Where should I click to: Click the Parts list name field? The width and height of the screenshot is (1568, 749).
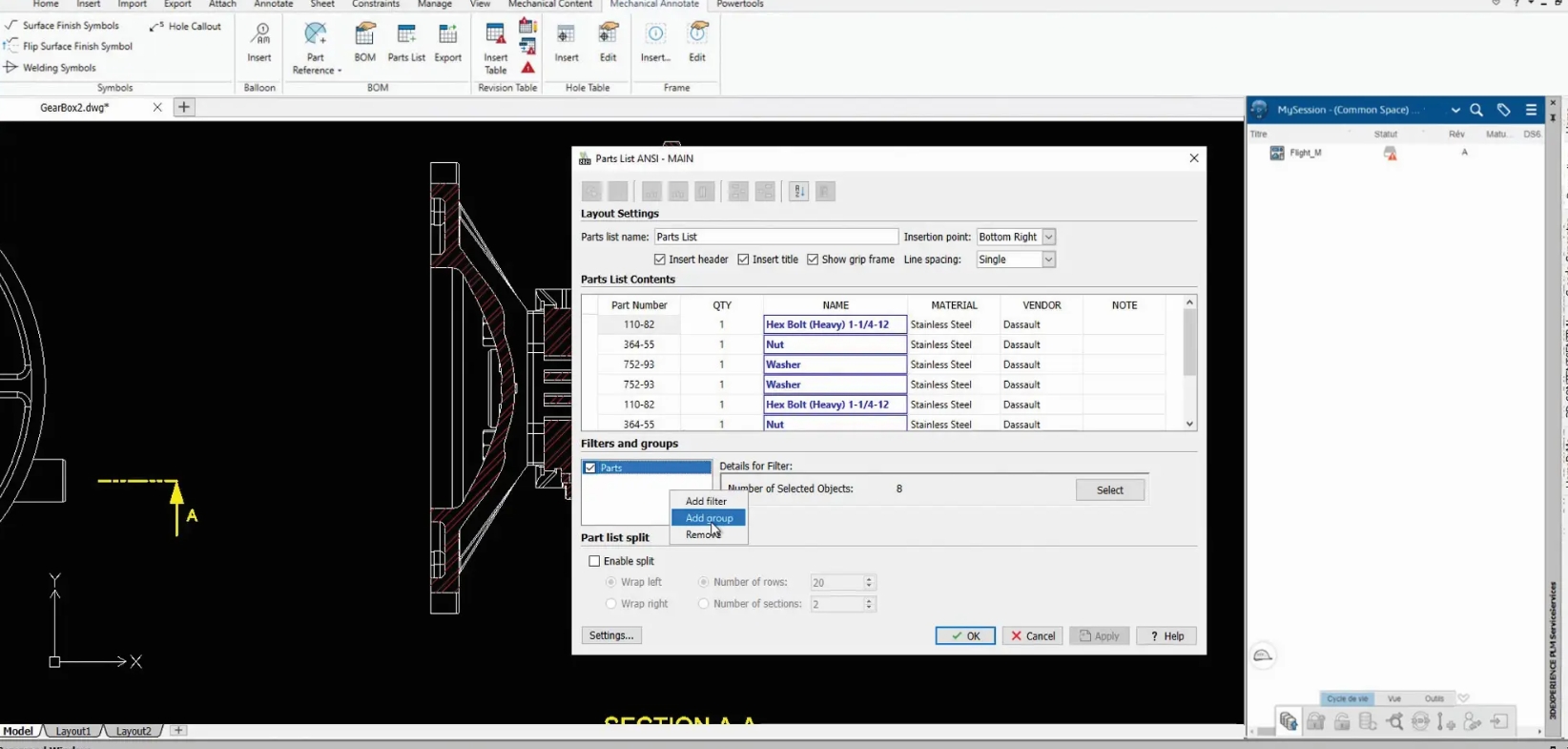click(775, 237)
